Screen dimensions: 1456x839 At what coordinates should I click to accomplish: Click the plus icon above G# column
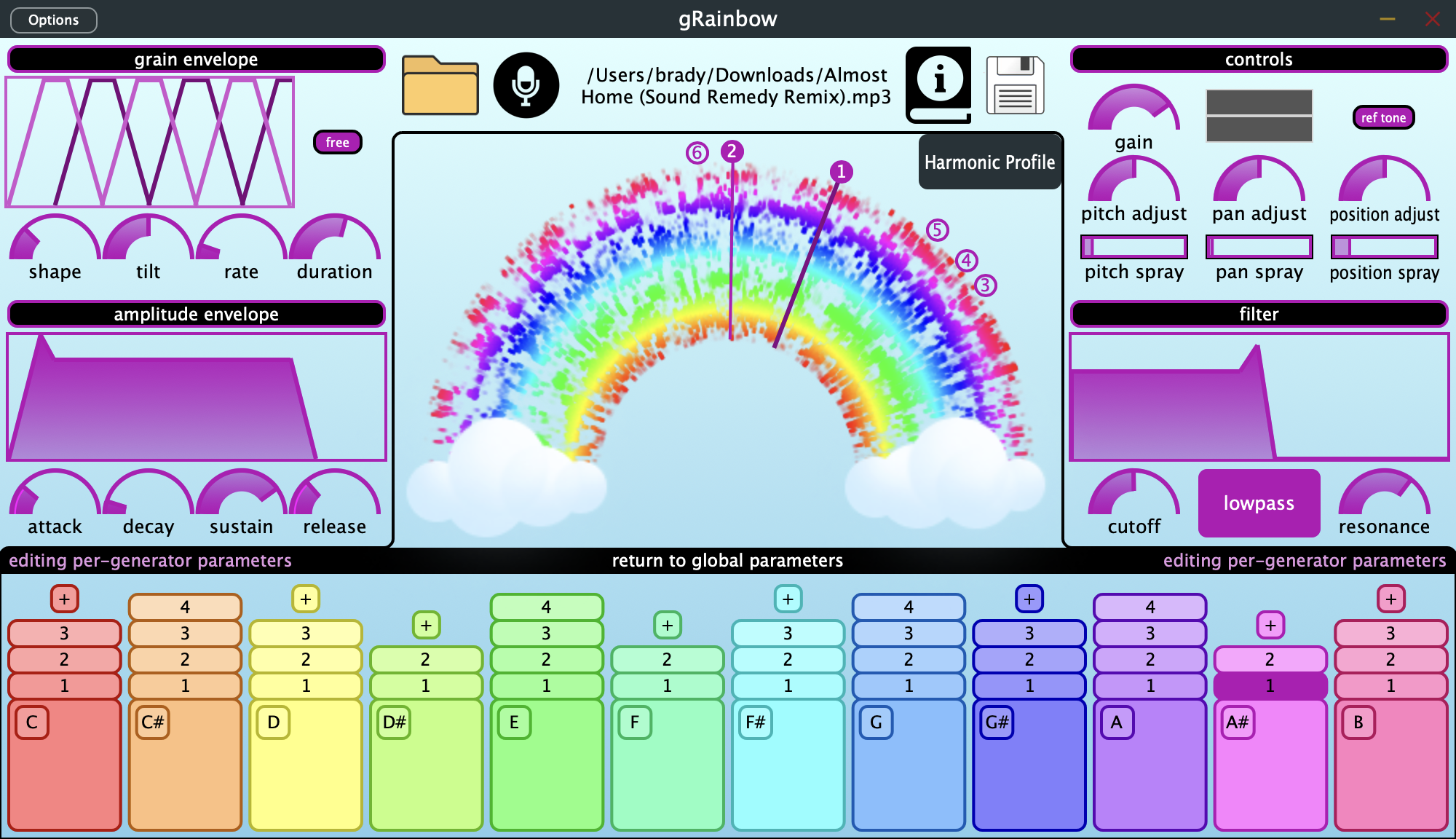(1029, 599)
